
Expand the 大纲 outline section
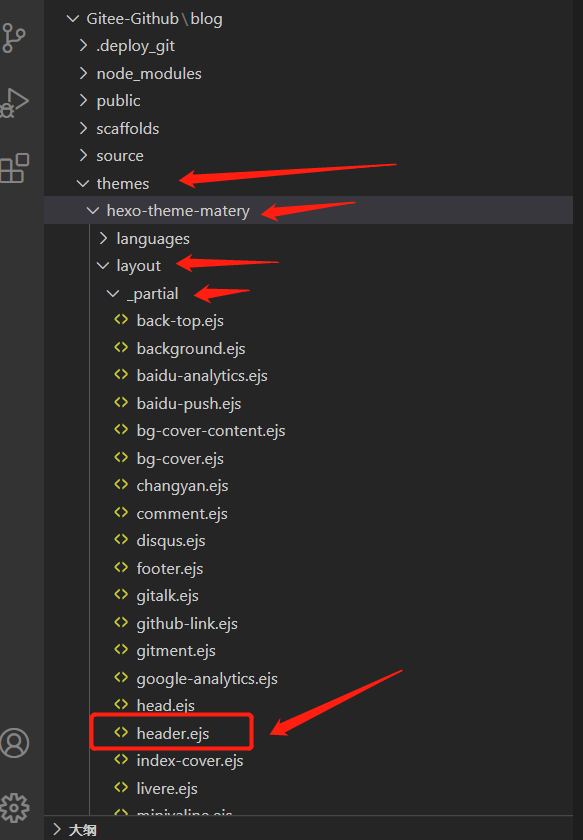point(57,830)
